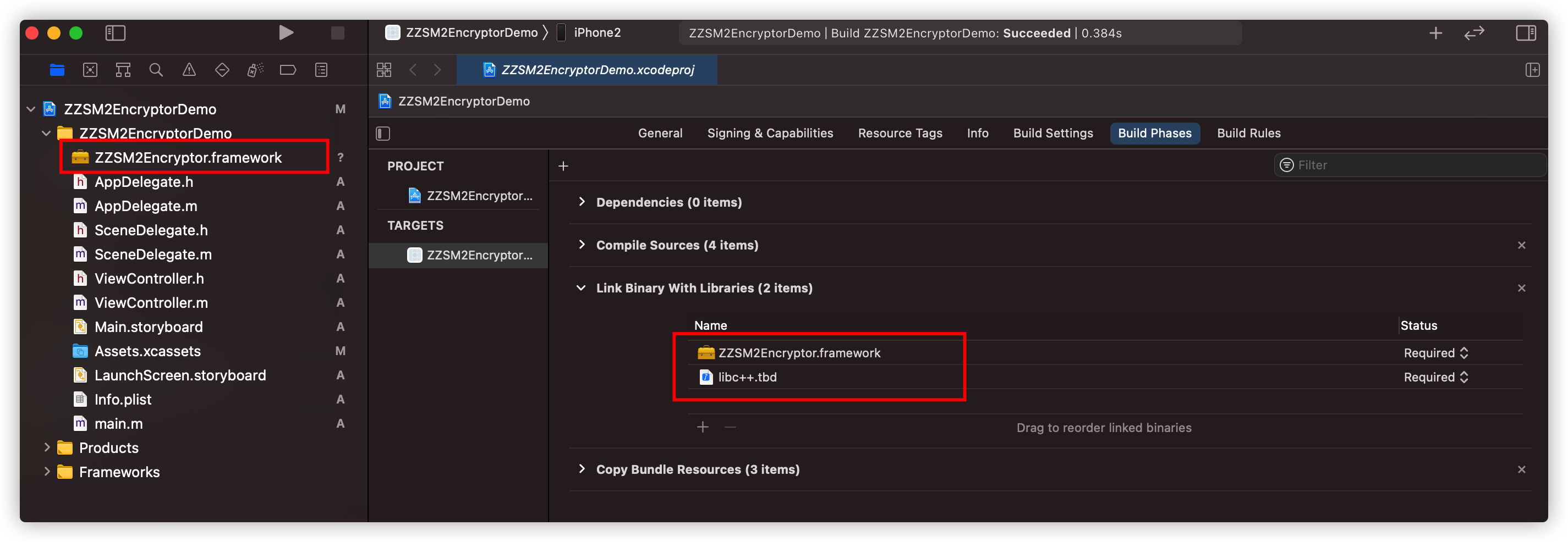Remove selected library with minus button
The height and width of the screenshot is (542, 1568).
(731, 427)
